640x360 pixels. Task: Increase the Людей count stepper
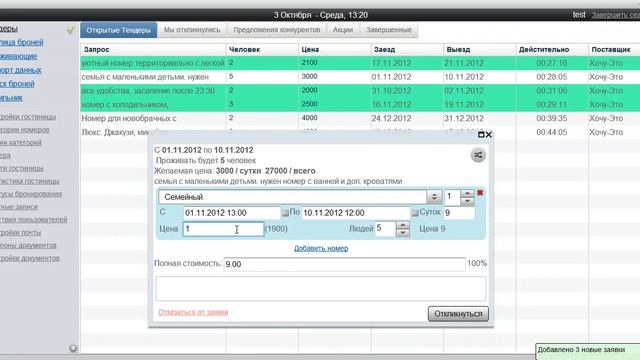pyautogui.click(x=403, y=225)
